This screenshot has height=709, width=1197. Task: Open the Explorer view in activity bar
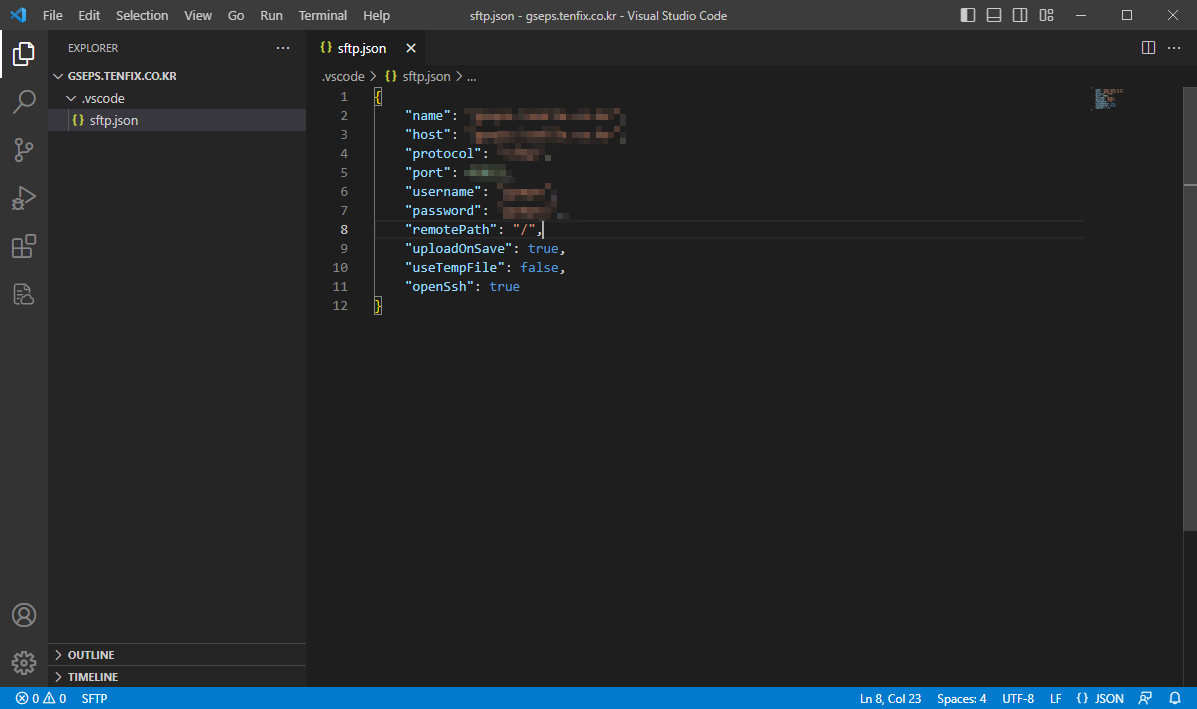pos(24,54)
